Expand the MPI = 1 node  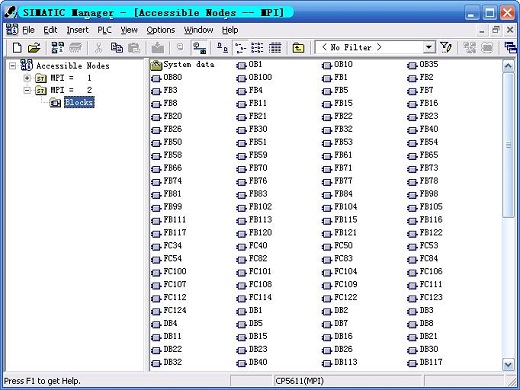tap(27, 78)
